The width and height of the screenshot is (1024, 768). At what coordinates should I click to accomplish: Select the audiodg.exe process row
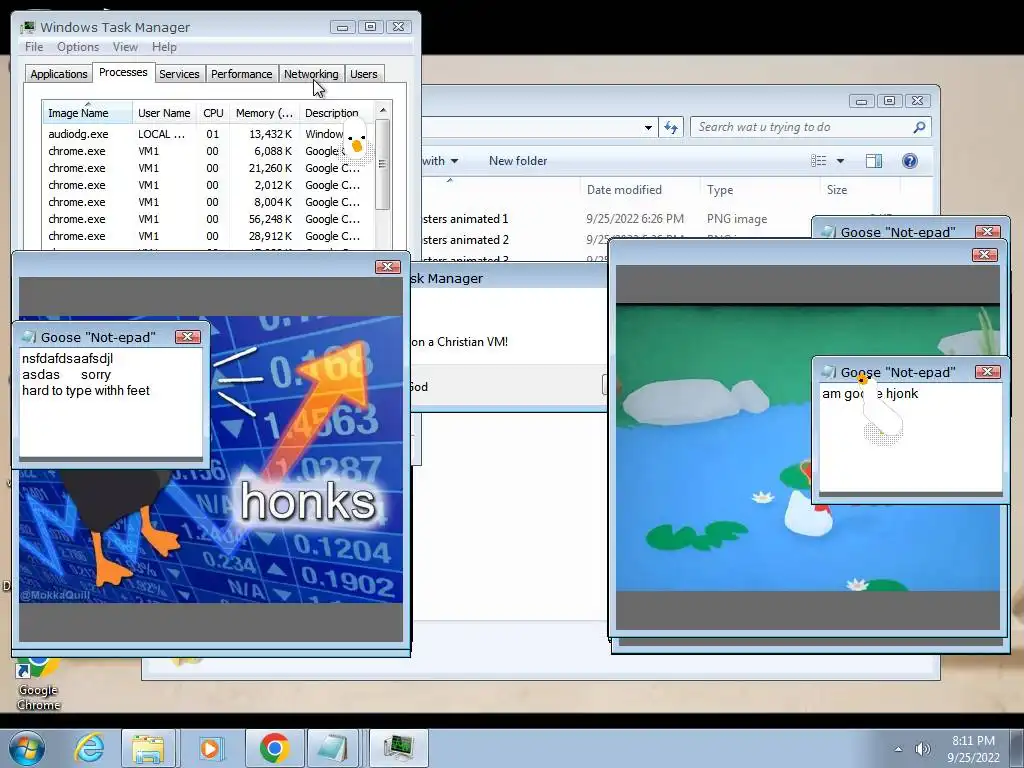209,134
